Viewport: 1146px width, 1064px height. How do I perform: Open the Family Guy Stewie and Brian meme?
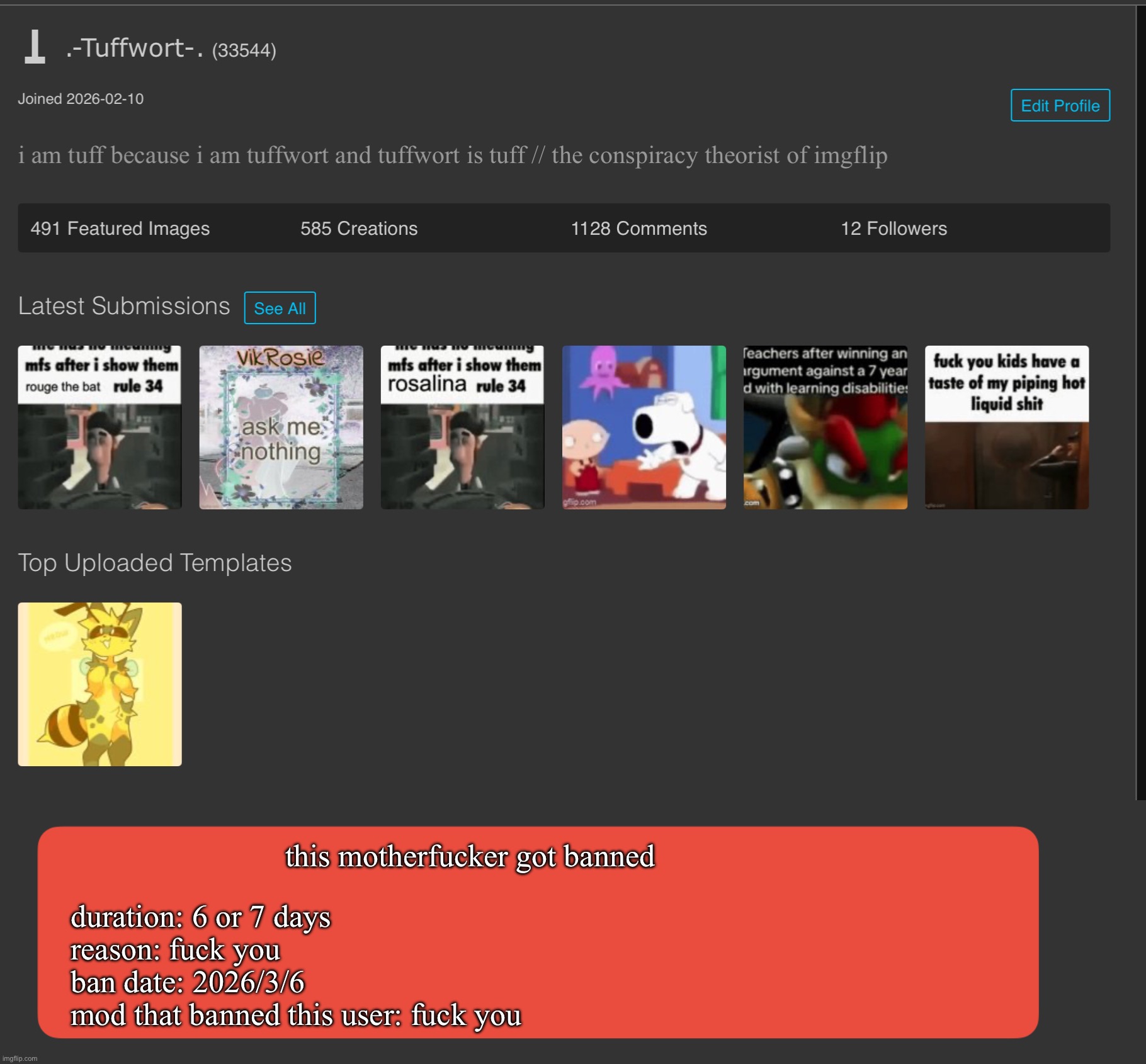coord(644,427)
